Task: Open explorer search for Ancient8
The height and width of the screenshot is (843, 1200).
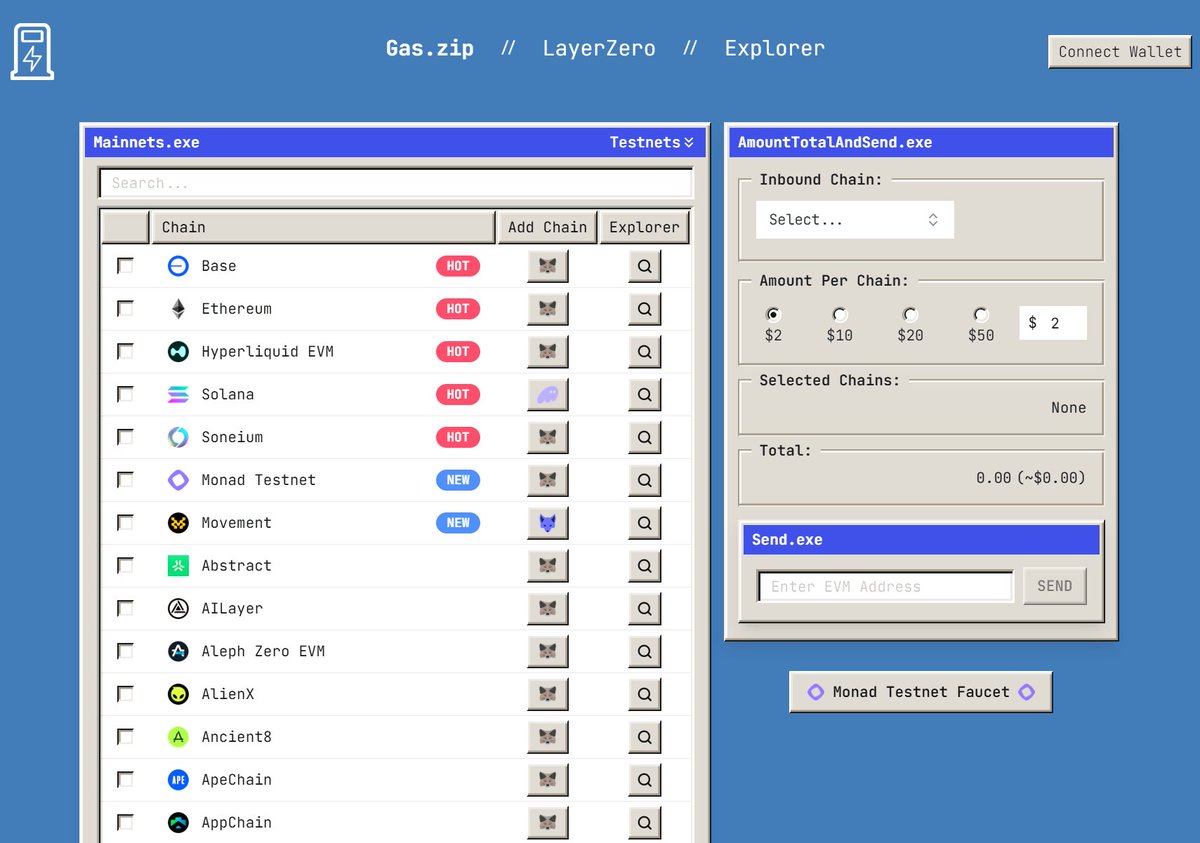Action: coord(645,737)
